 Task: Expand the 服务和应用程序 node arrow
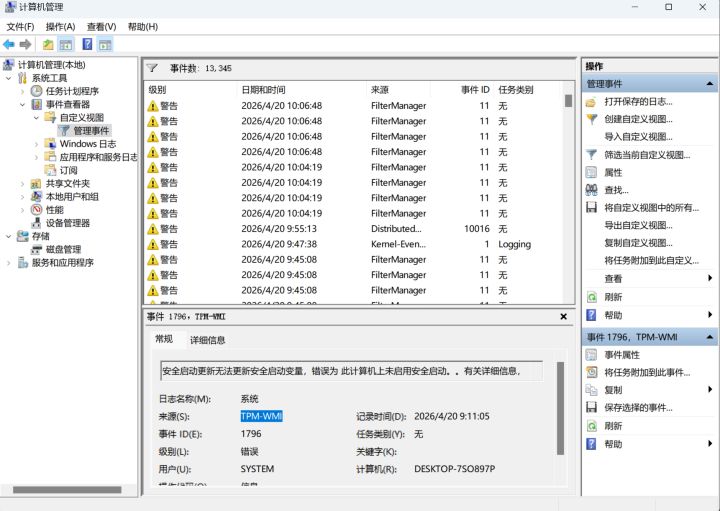(x=9, y=263)
